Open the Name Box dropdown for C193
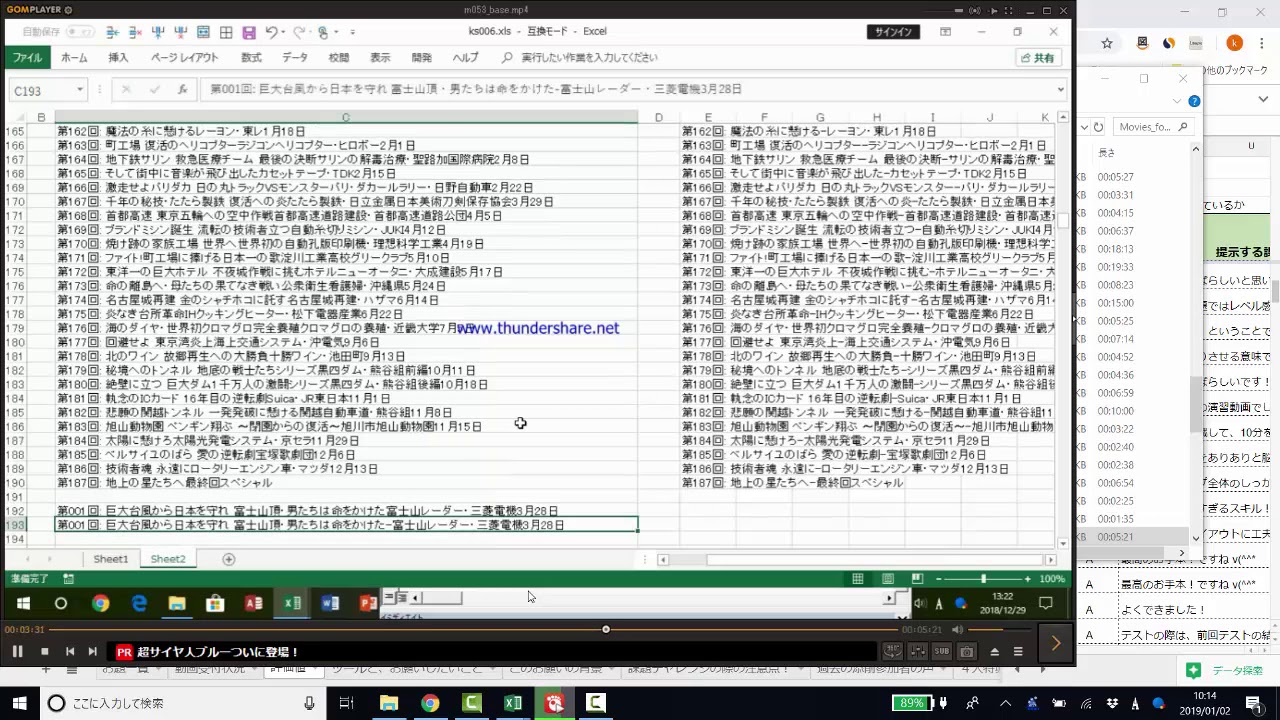This screenshot has height=720, width=1280. click(x=79, y=90)
